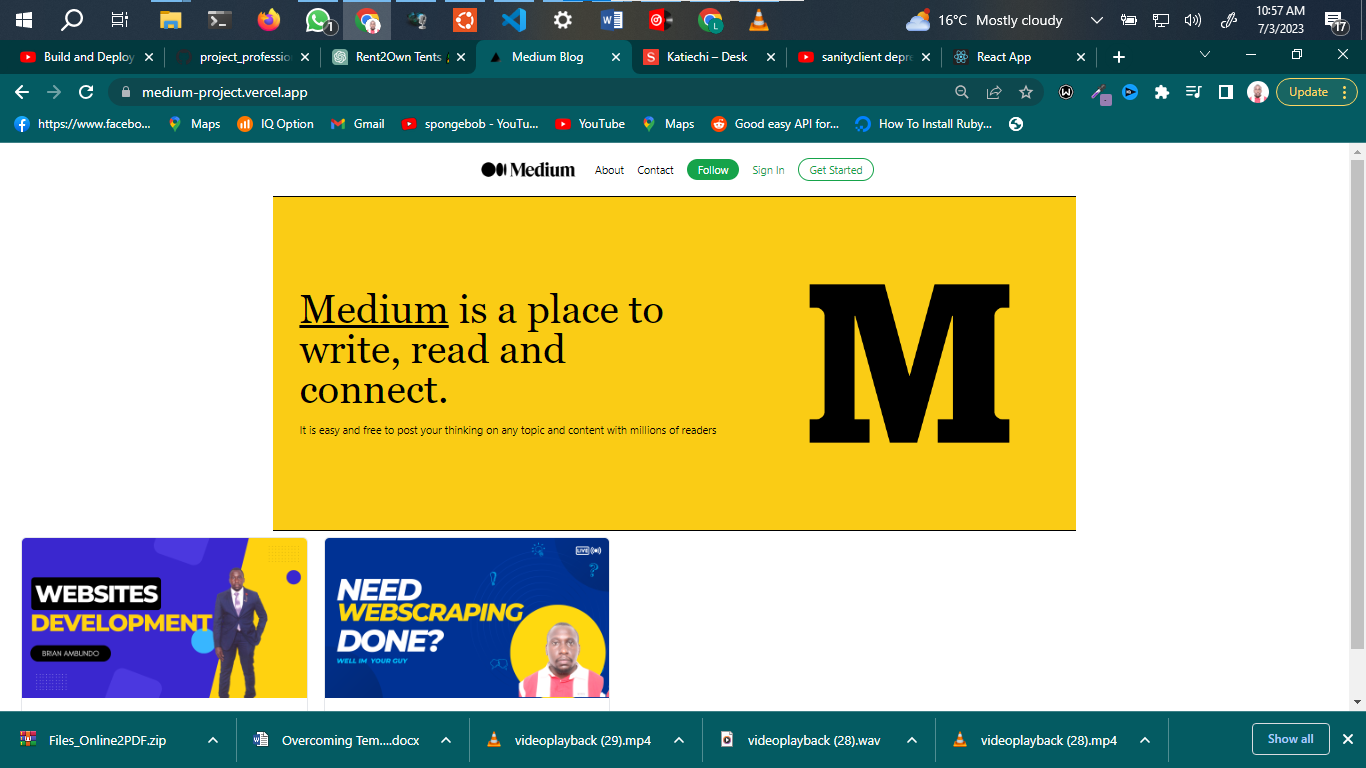Open the Gmail bookmark
Viewport: 1366px width, 768px height.
pos(357,124)
